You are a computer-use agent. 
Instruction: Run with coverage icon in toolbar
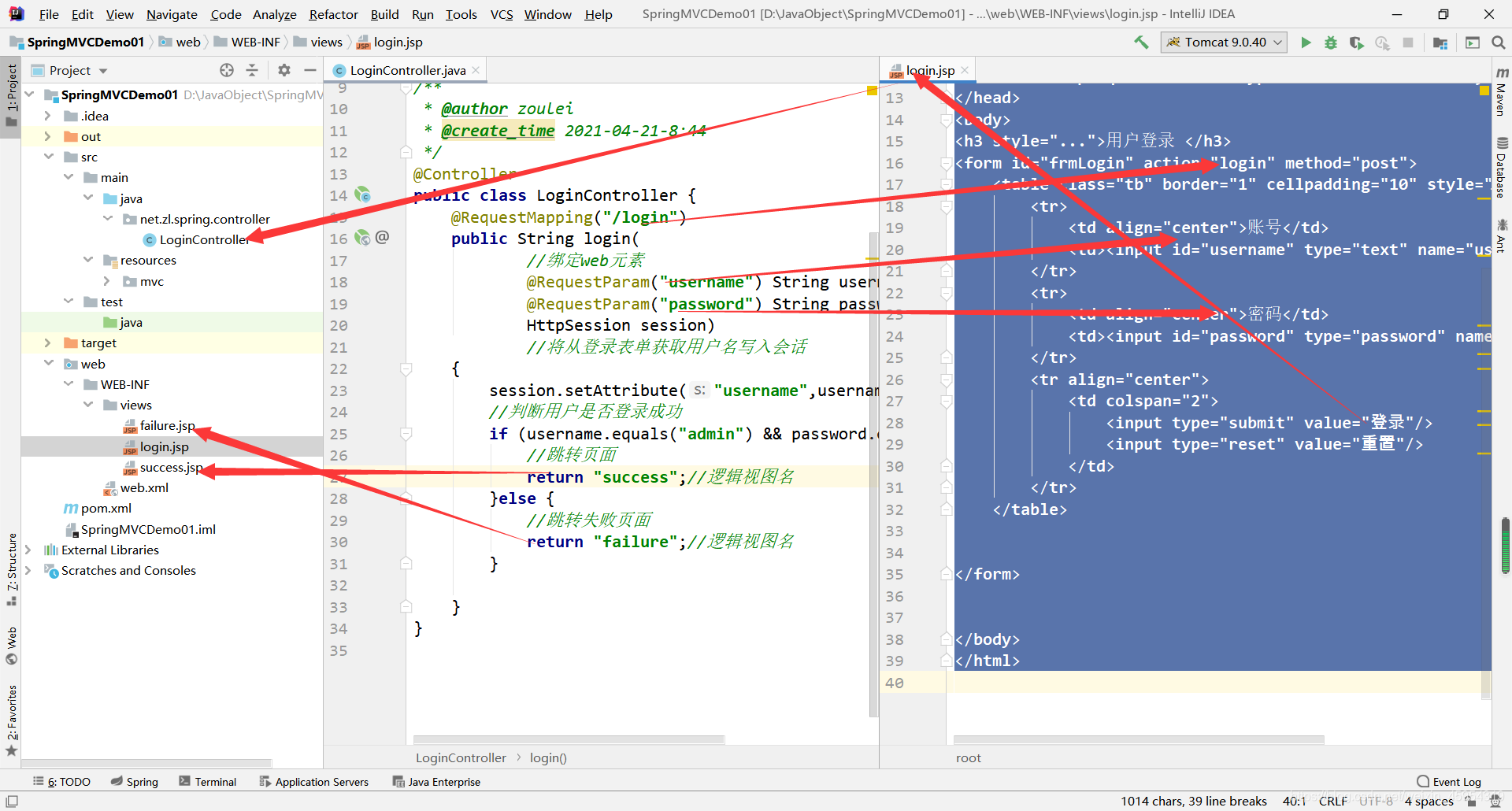1356,43
